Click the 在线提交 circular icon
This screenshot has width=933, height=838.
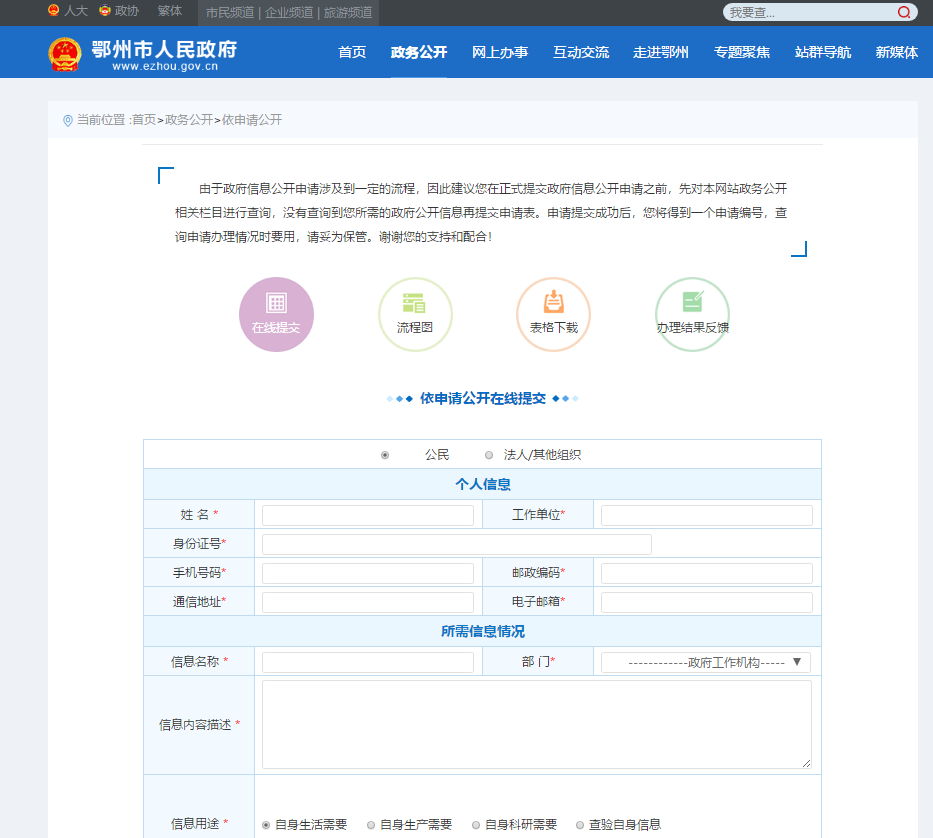click(x=276, y=314)
